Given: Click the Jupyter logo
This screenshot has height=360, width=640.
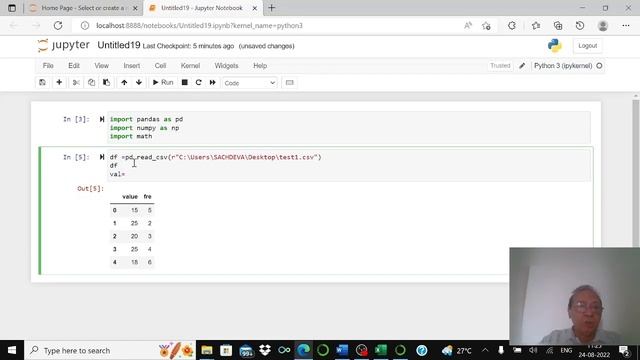Looking at the screenshot, I should pos(63,45).
